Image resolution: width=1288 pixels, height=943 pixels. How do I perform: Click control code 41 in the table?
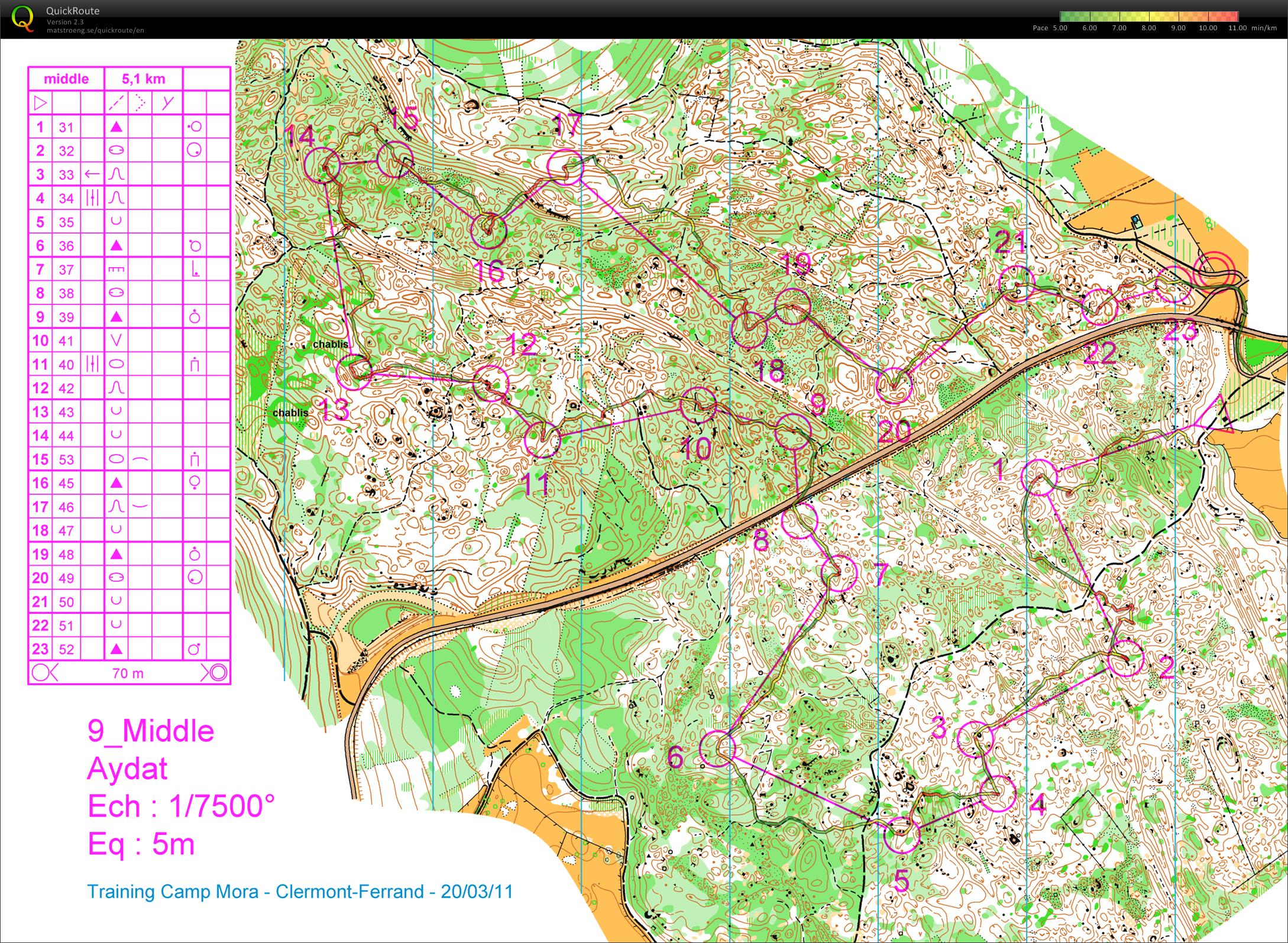[66, 341]
